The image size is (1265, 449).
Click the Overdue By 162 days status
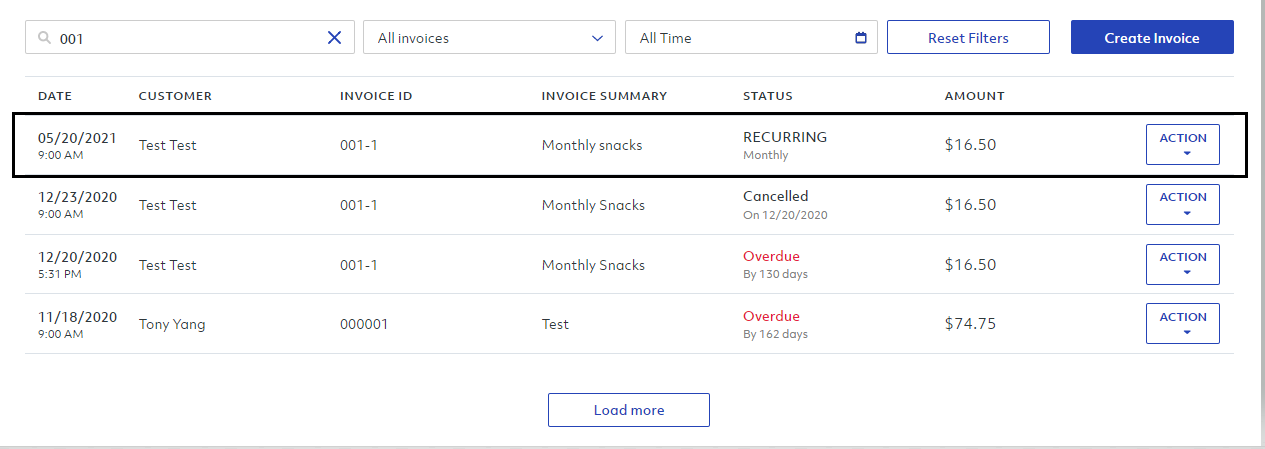[x=775, y=325]
